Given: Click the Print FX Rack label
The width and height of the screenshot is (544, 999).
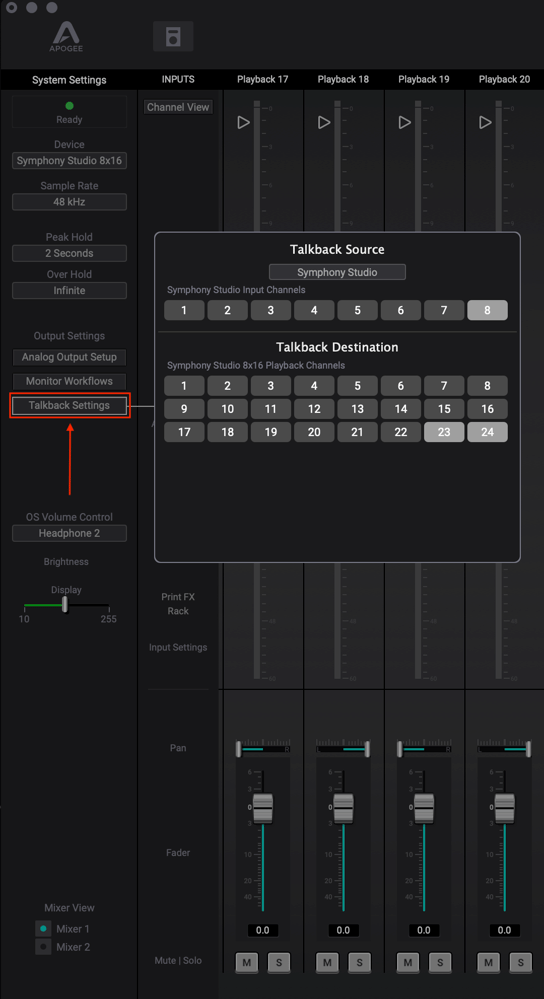Looking at the screenshot, I should (178, 604).
